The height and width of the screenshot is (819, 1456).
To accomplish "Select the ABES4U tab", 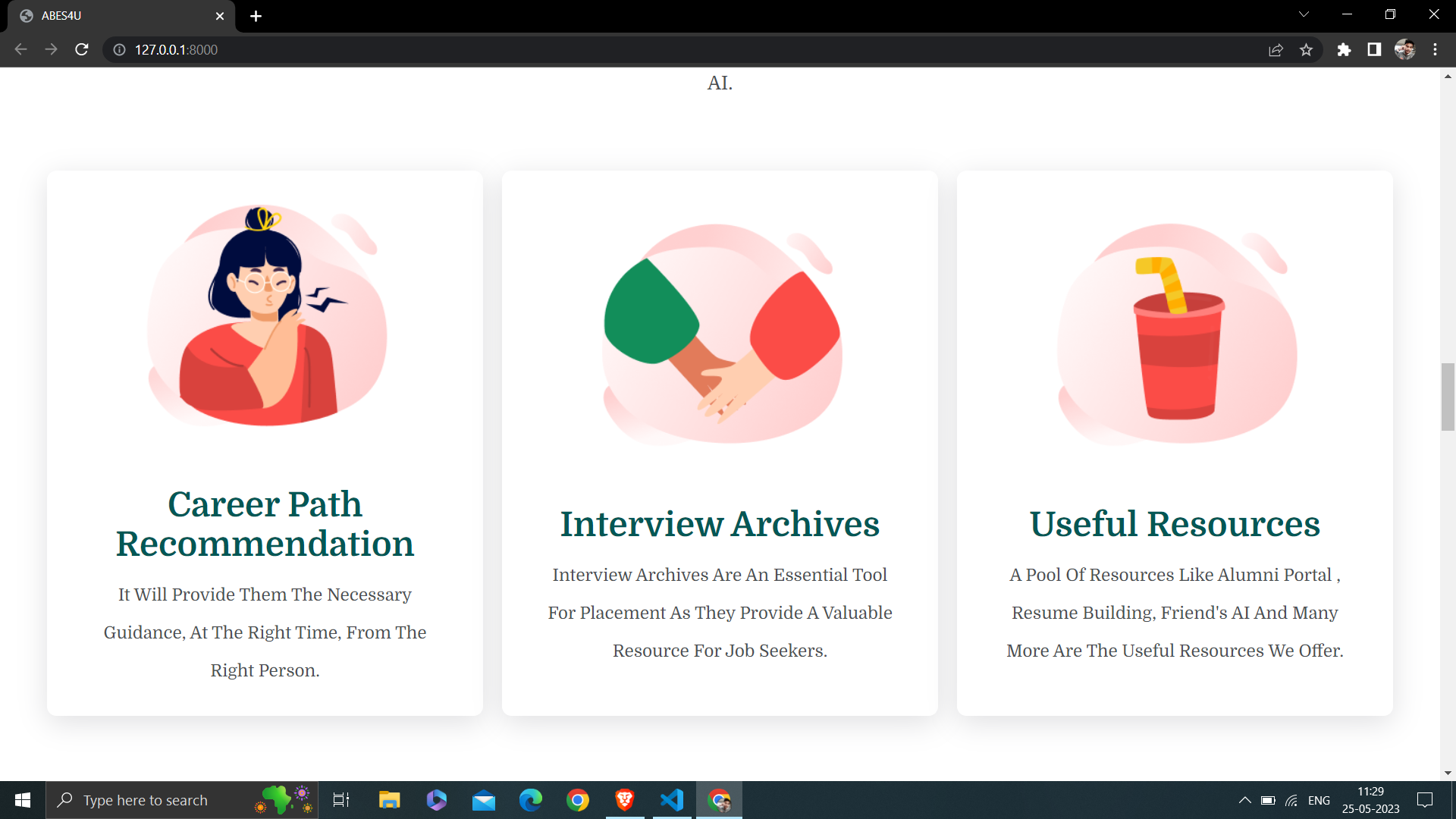I will click(x=114, y=16).
